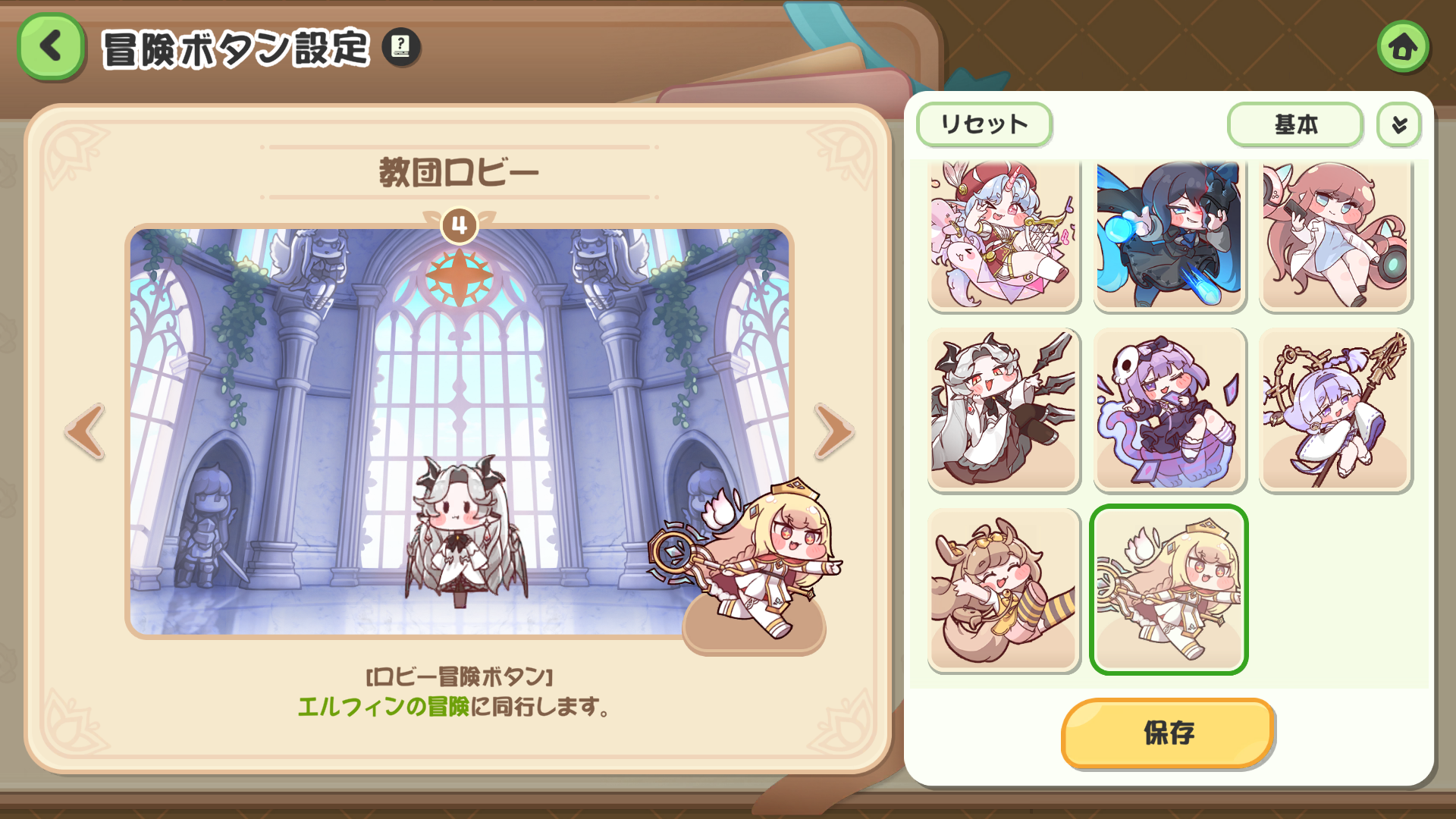Select the purple-haired skull character
The width and height of the screenshot is (1456, 819).
click(1169, 410)
